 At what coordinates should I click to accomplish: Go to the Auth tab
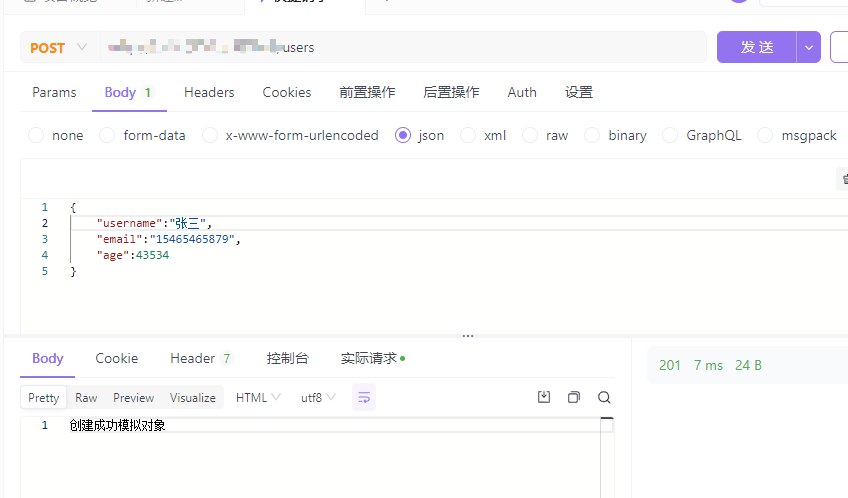(x=522, y=92)
